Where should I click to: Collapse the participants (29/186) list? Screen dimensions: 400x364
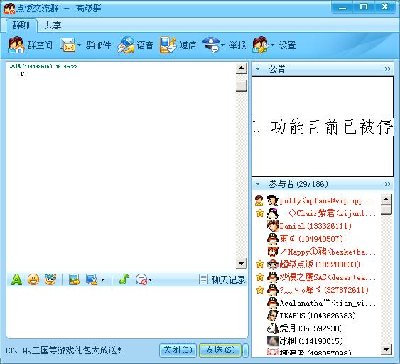(x=257, y=184)
